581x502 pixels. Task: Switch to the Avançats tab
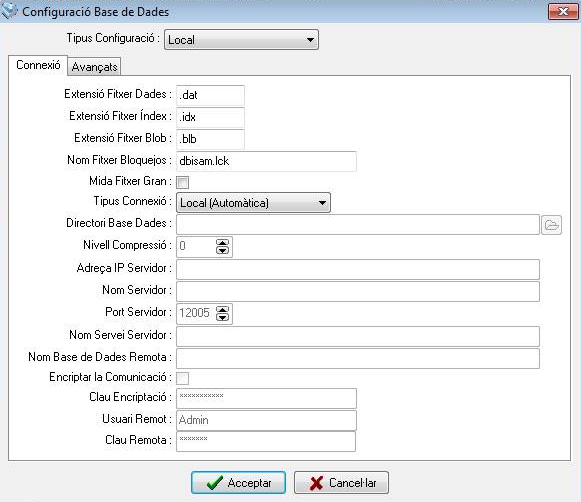coord(94,67)
